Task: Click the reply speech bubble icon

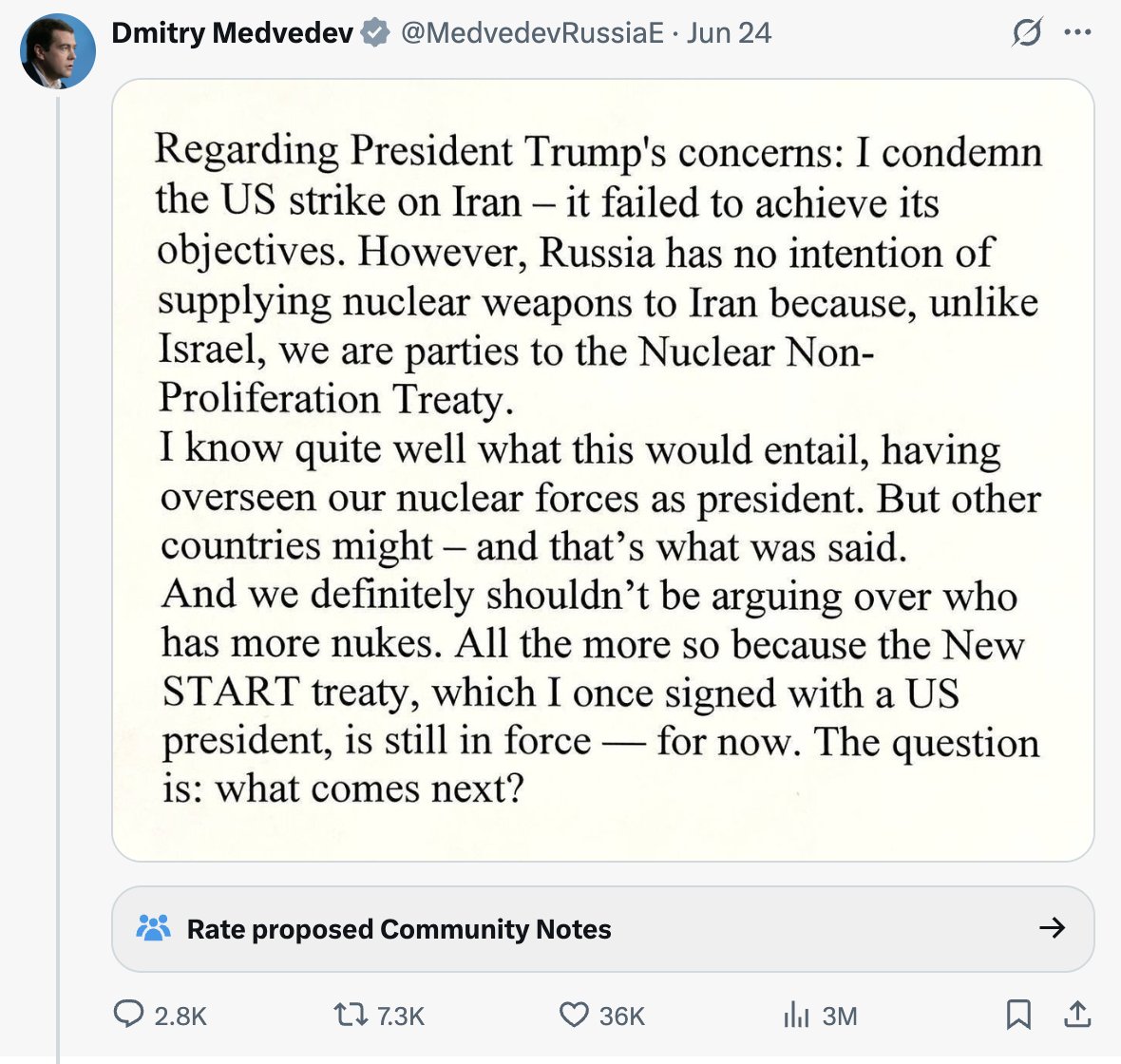Action: [x=128, y=1015]
